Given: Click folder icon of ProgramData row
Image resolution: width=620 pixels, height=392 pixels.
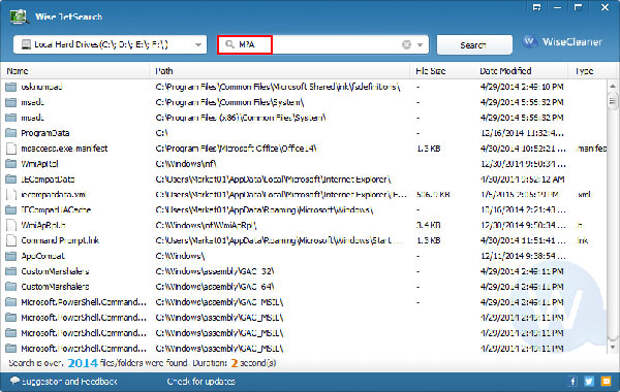Looking at the screenshot, I should [x=11, y=133].
